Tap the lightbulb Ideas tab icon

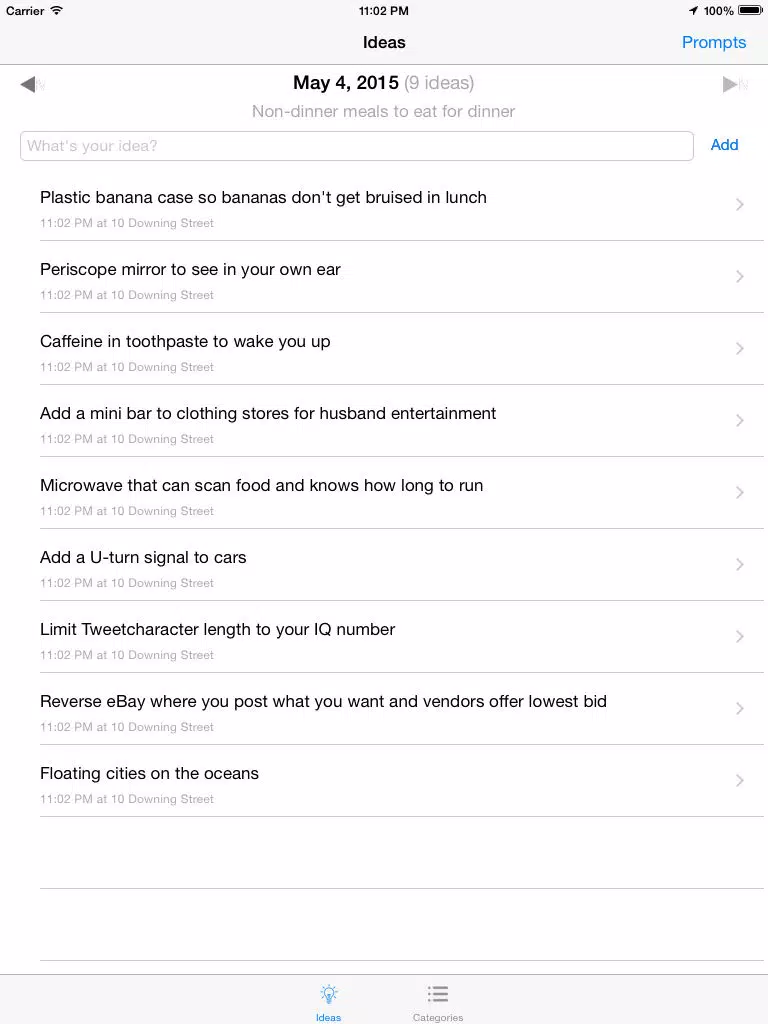click(x=328, y=995)
